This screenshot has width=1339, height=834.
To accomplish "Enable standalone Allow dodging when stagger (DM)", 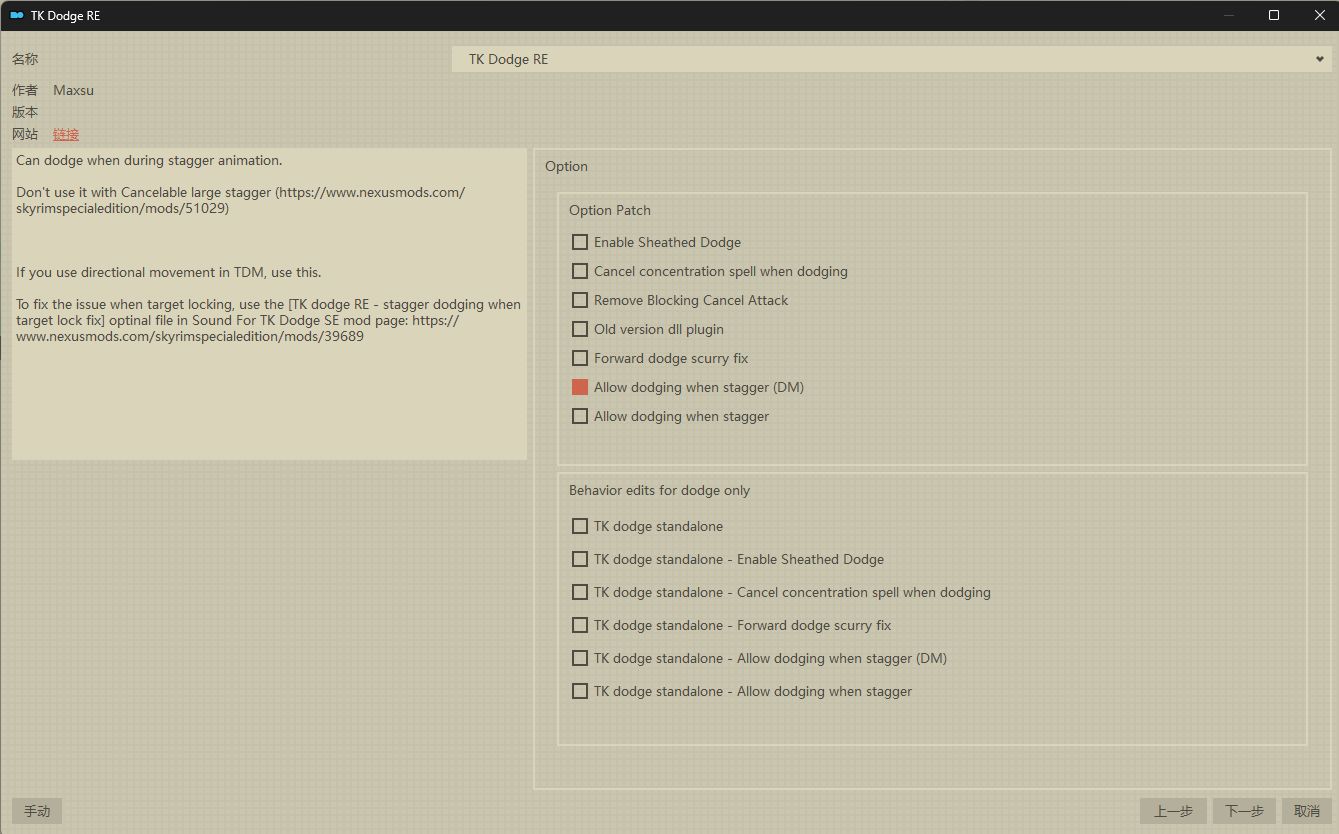I will (x=580, y=658).
